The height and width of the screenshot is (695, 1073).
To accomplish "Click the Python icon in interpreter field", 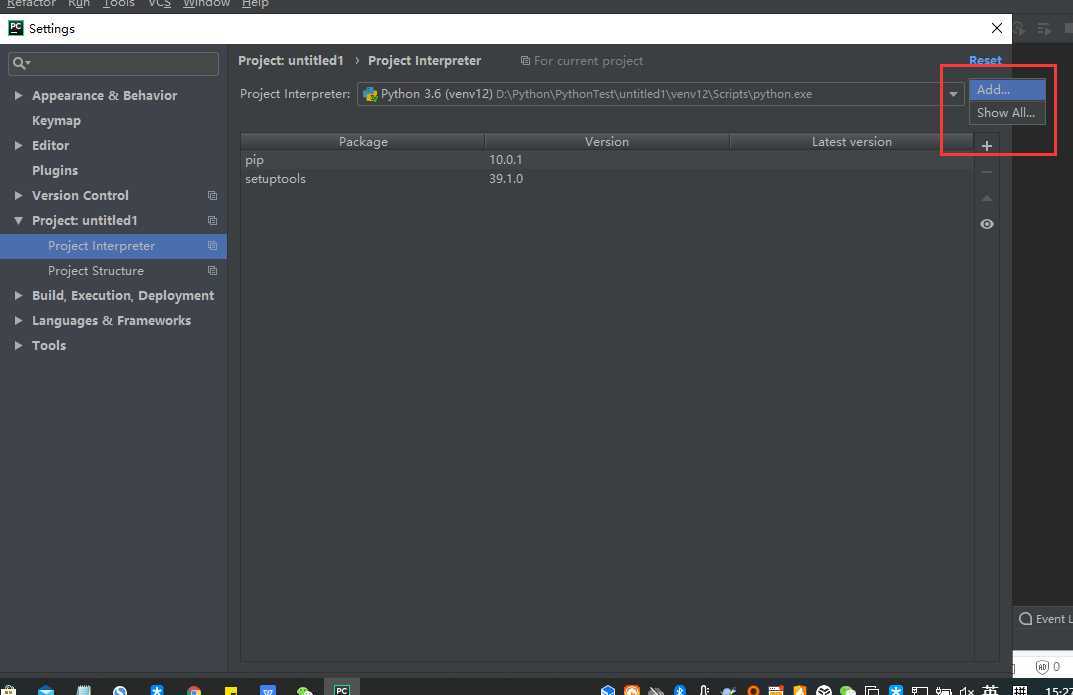I will tap(370, 94).
